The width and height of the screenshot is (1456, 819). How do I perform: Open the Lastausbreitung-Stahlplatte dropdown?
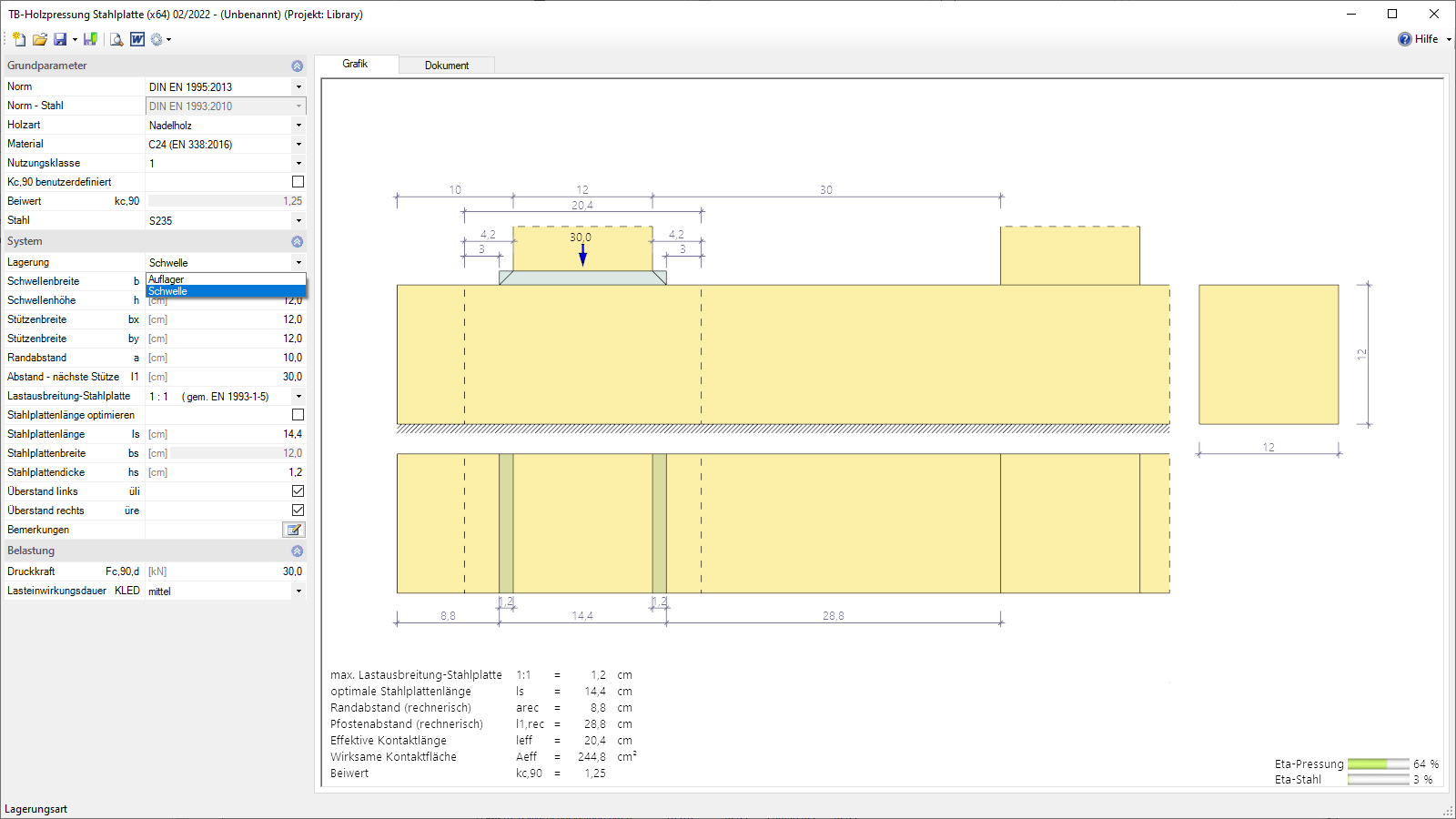pos(298,397)
